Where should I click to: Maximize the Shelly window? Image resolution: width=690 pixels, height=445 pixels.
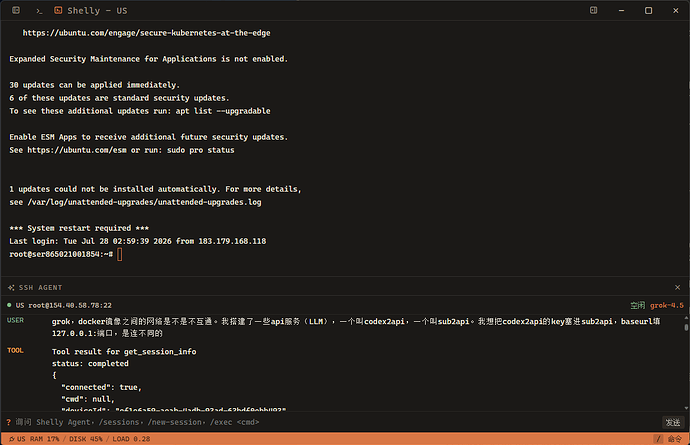pyautogui.click(x=648, y=11)
